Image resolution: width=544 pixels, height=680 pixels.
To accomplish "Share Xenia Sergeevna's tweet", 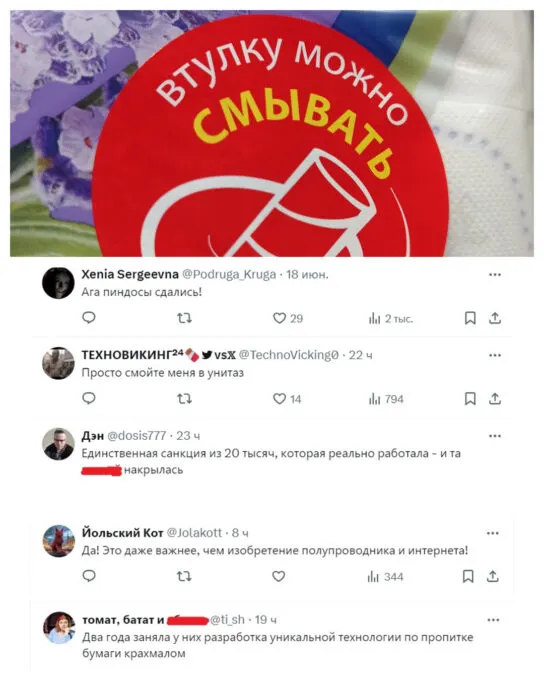I will point(495,318).
